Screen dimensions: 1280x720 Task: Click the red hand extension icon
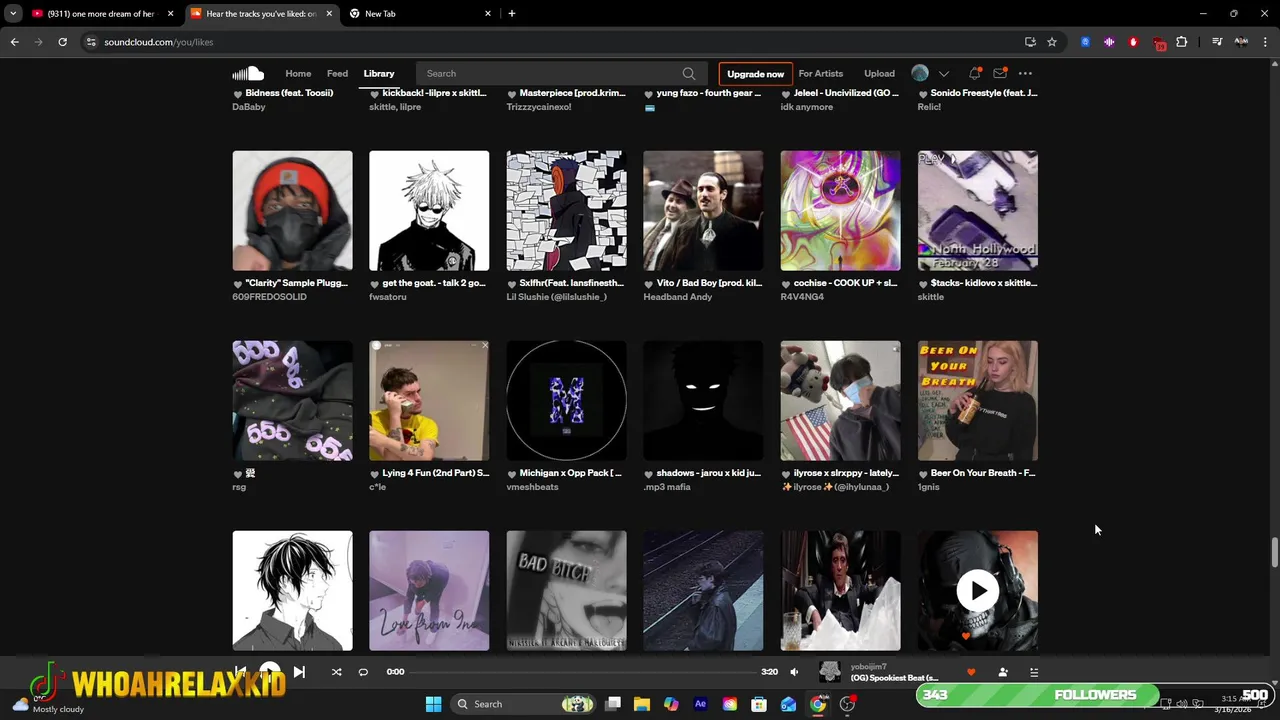click(1133, 42)
